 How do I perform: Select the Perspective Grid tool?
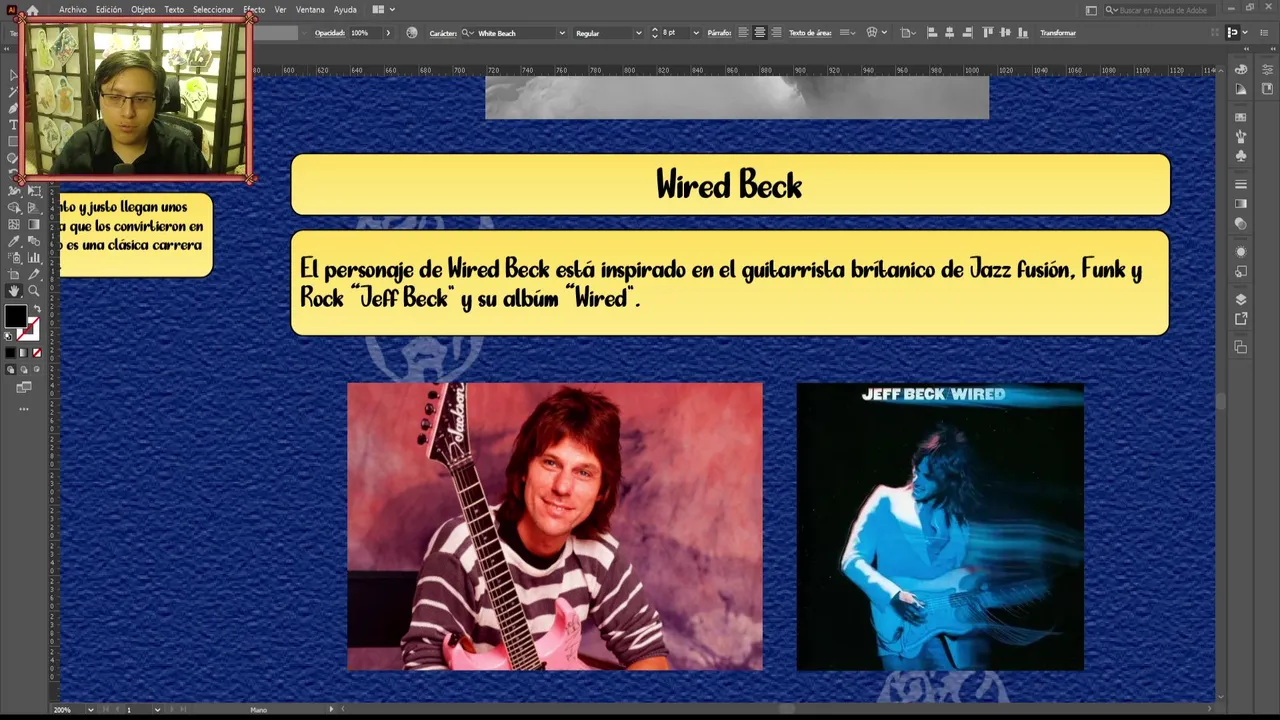(x=33, y=207)
